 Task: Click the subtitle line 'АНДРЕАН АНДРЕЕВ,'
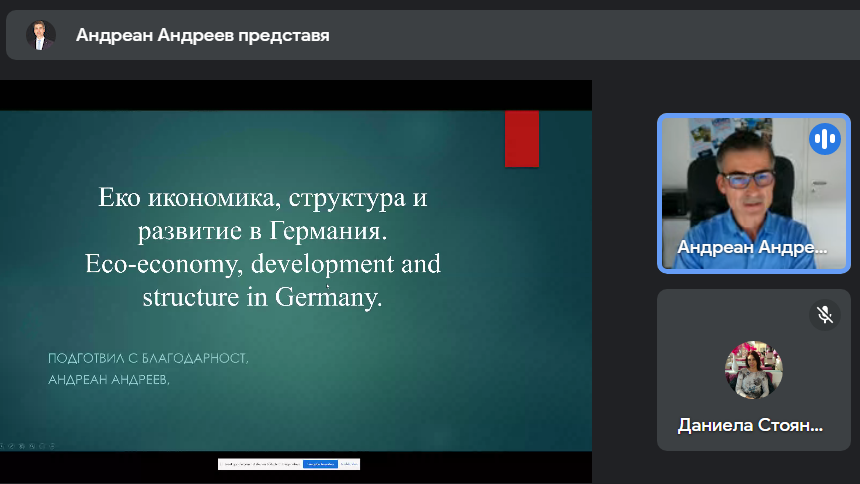tap(109, 380)
